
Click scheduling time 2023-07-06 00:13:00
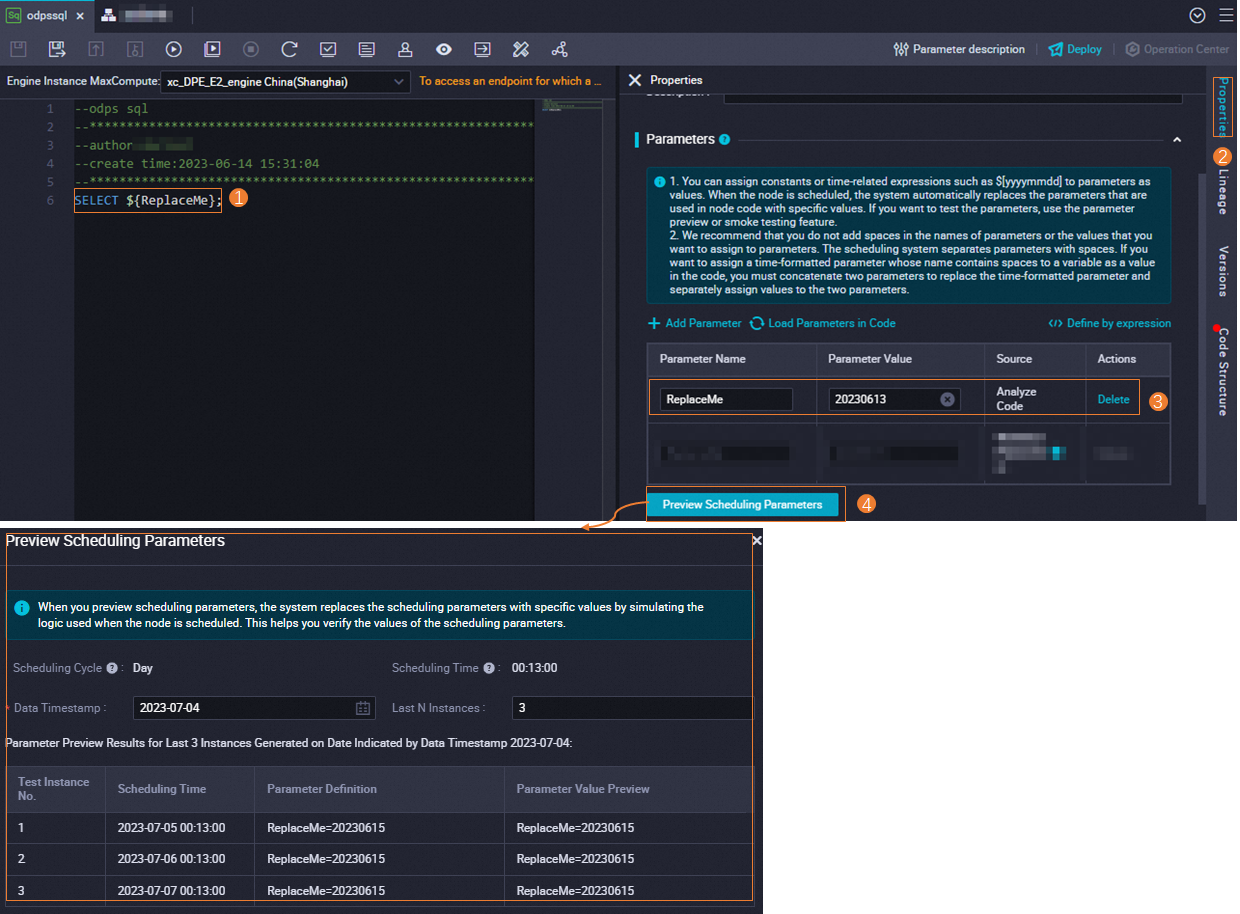[x=171, y=859]
